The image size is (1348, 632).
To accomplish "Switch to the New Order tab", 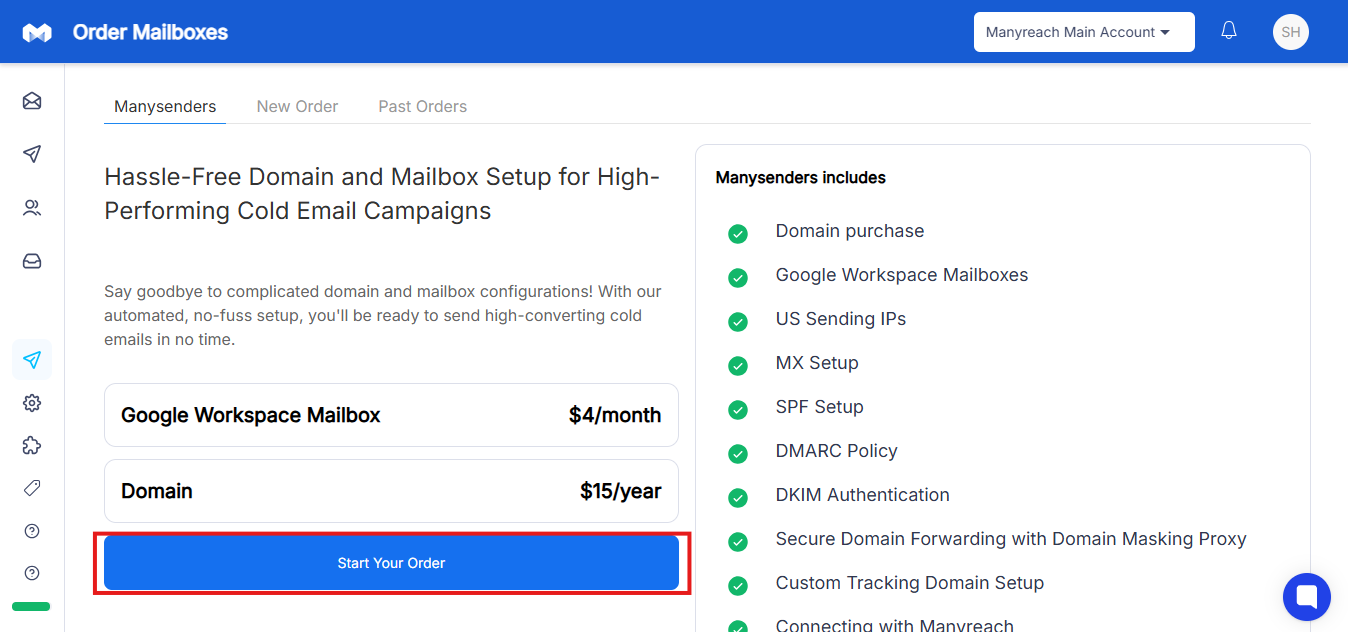I will click(297, 106).
